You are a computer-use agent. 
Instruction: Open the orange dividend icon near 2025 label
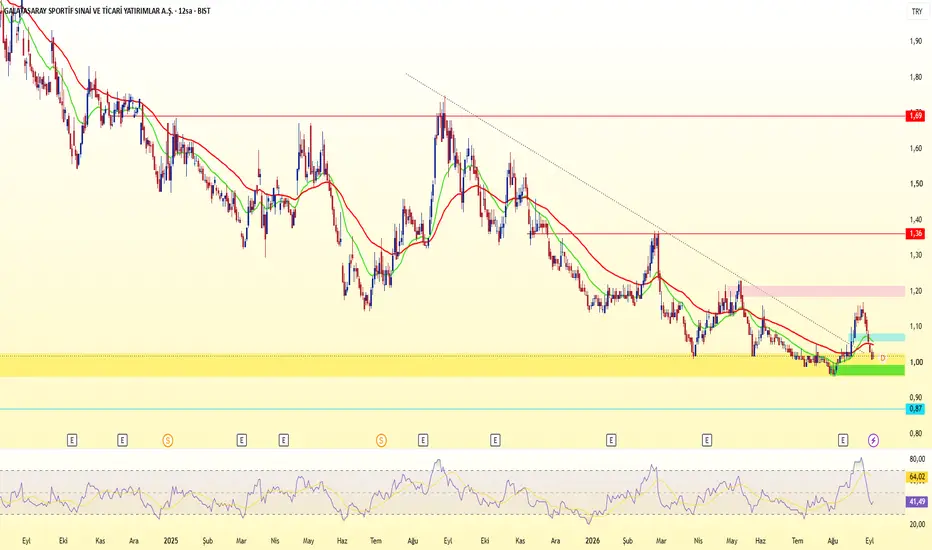pyautogui.click(x=168, y=440)
